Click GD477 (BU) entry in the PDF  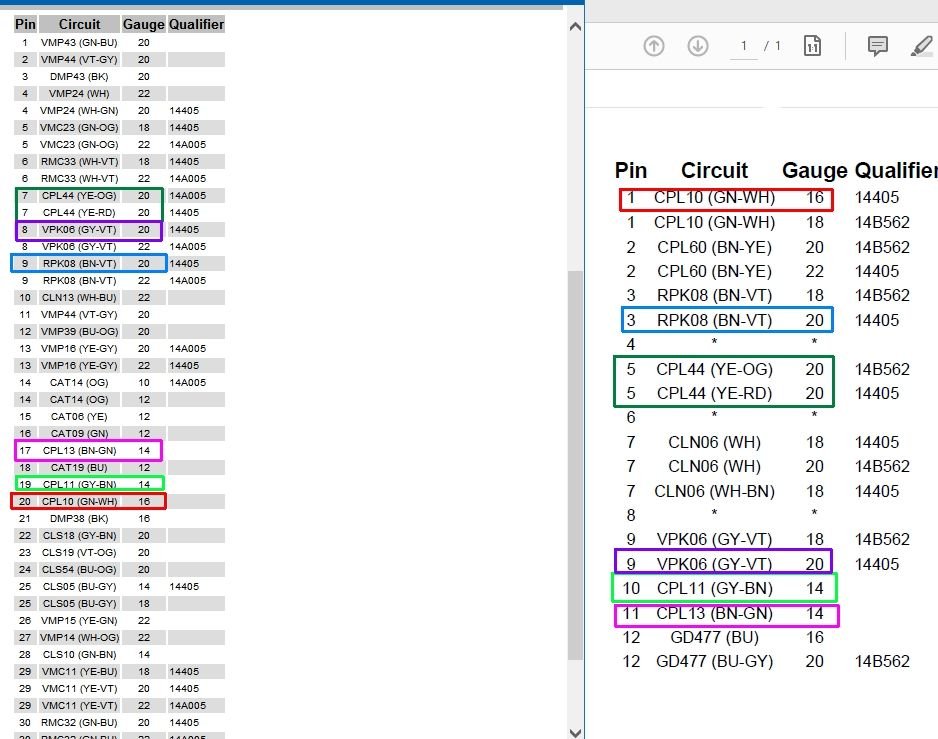point(713,637)
